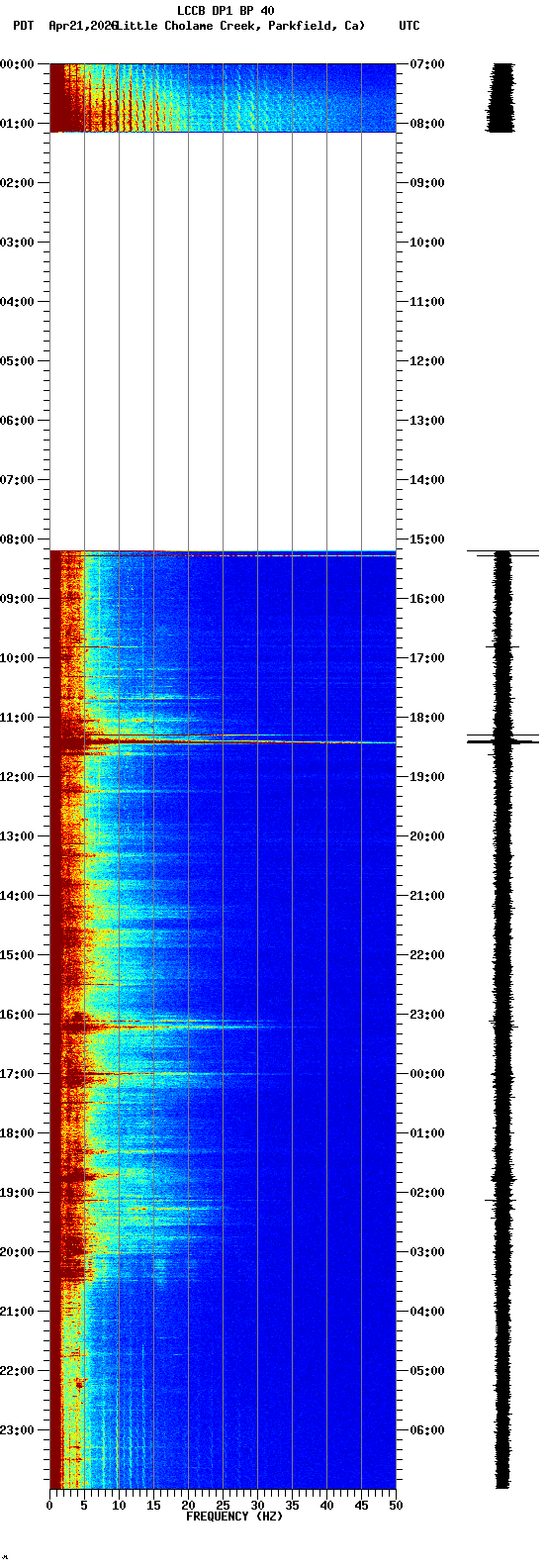Click the 'UTC' timezone label
The height and width of the screenshot is (1568, 546).
click(409, 26)
